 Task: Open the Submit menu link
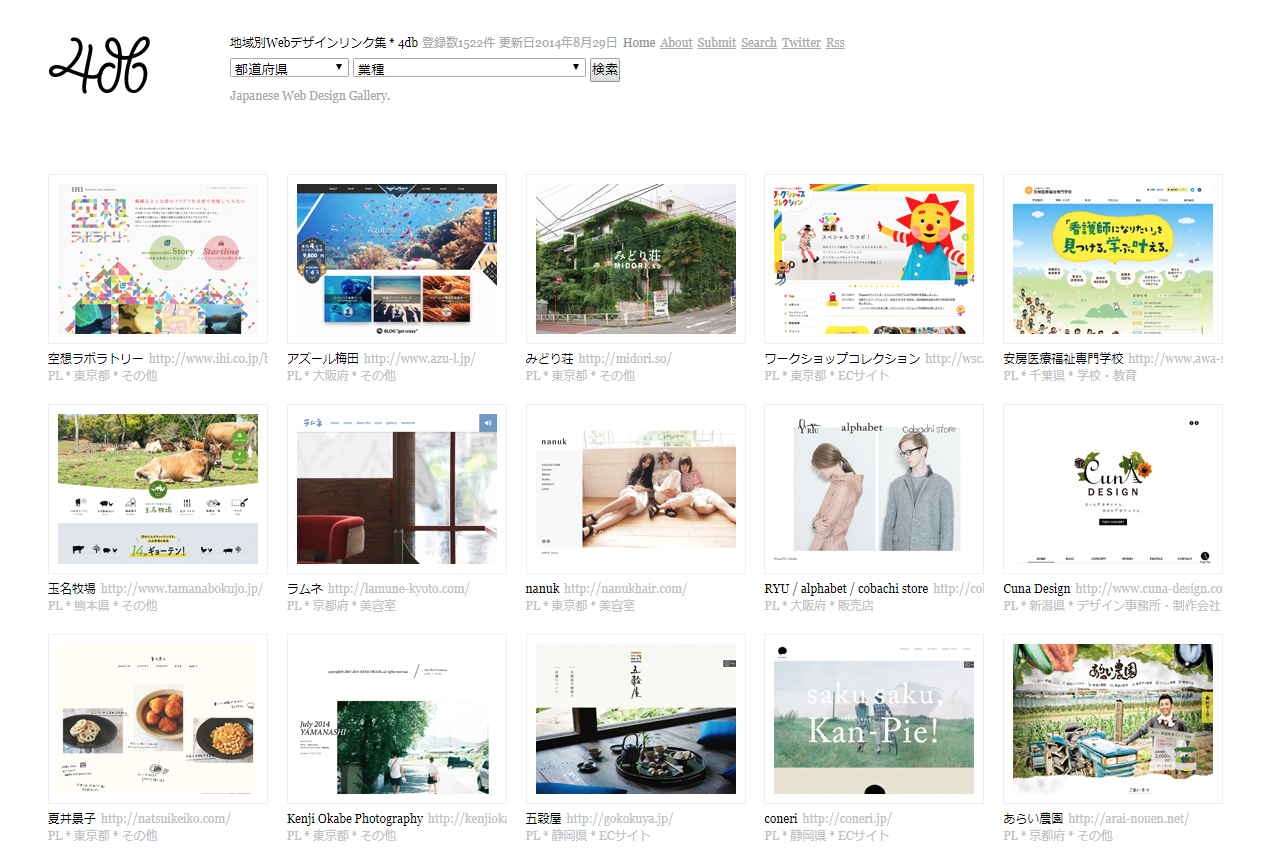pyautogui.click(x=717, y=43)
